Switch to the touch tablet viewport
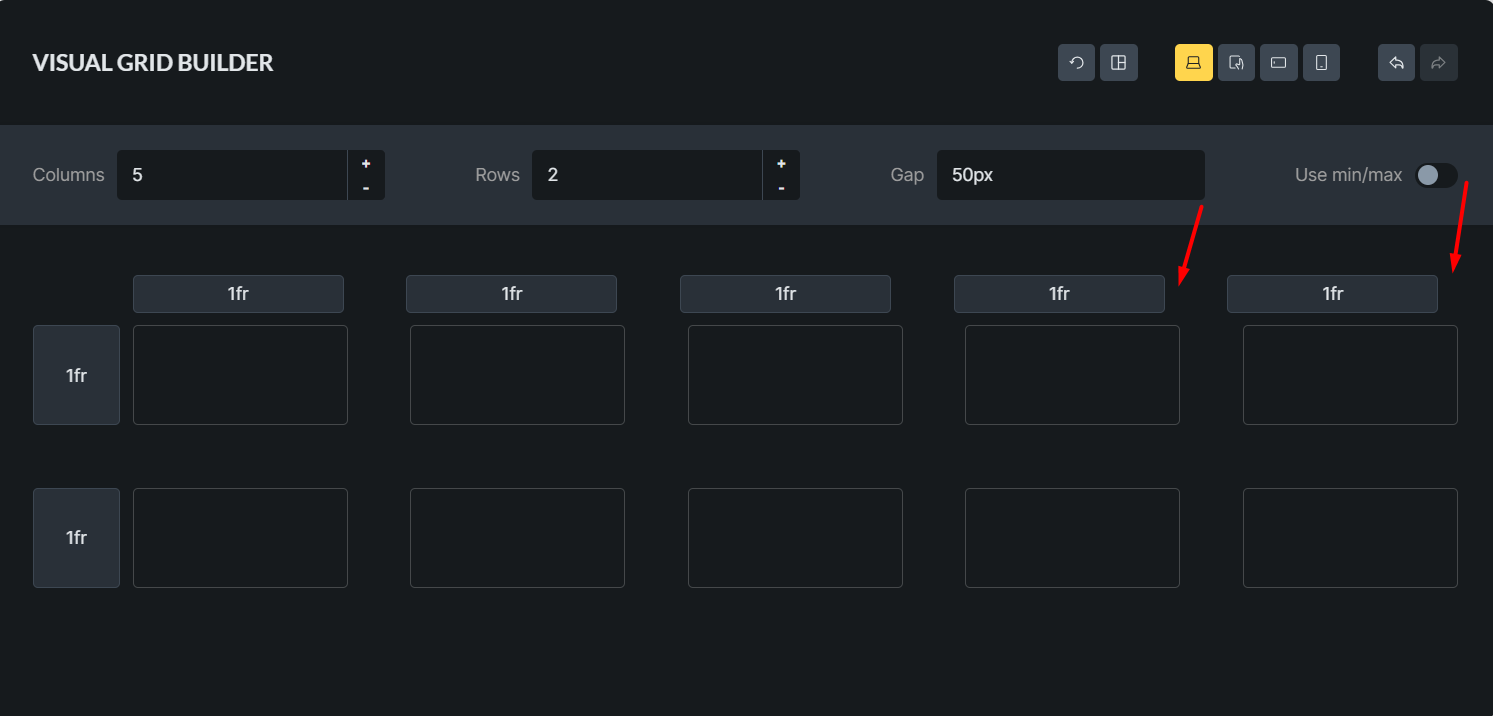The image size is (1493, 716). coord(1236,63)
